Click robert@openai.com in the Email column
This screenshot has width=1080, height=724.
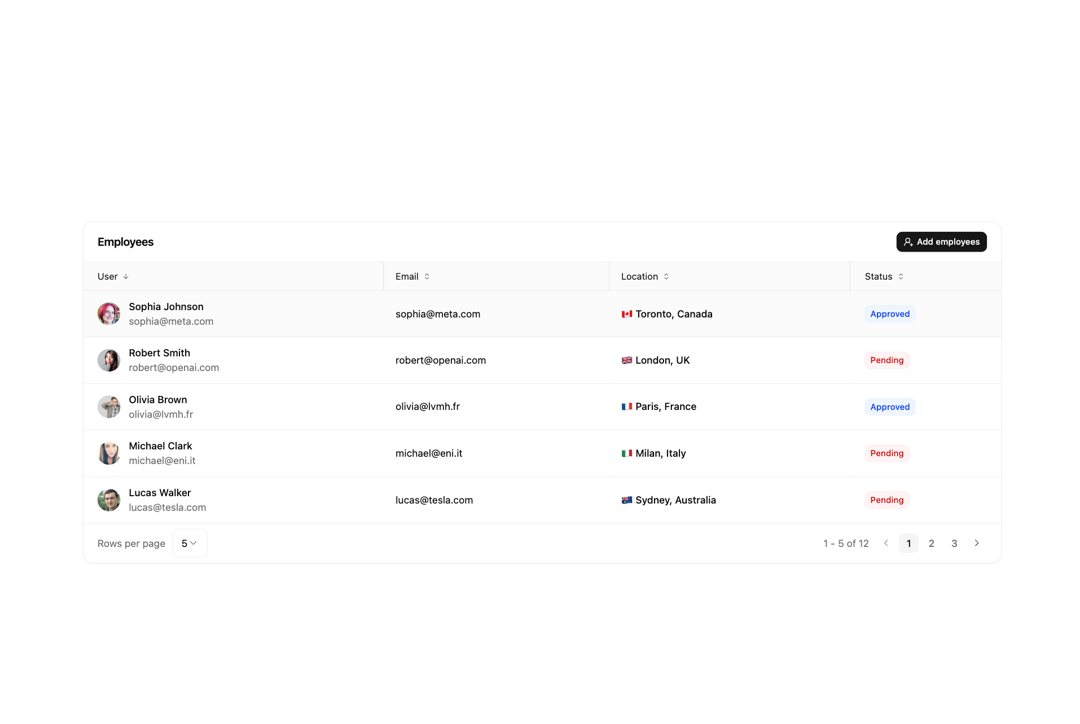coord(441,360)
